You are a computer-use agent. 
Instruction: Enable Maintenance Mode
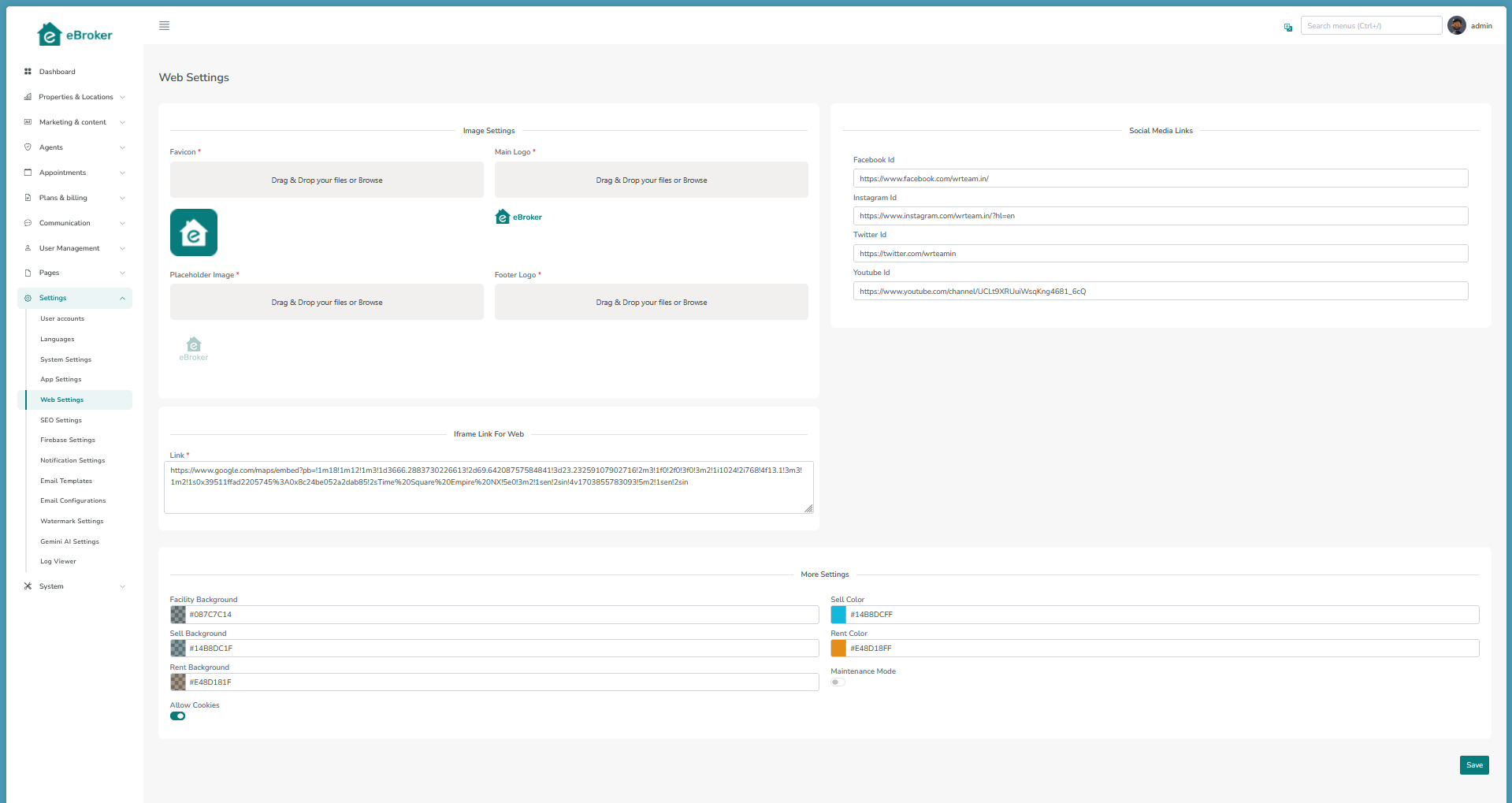pos(837,682)
